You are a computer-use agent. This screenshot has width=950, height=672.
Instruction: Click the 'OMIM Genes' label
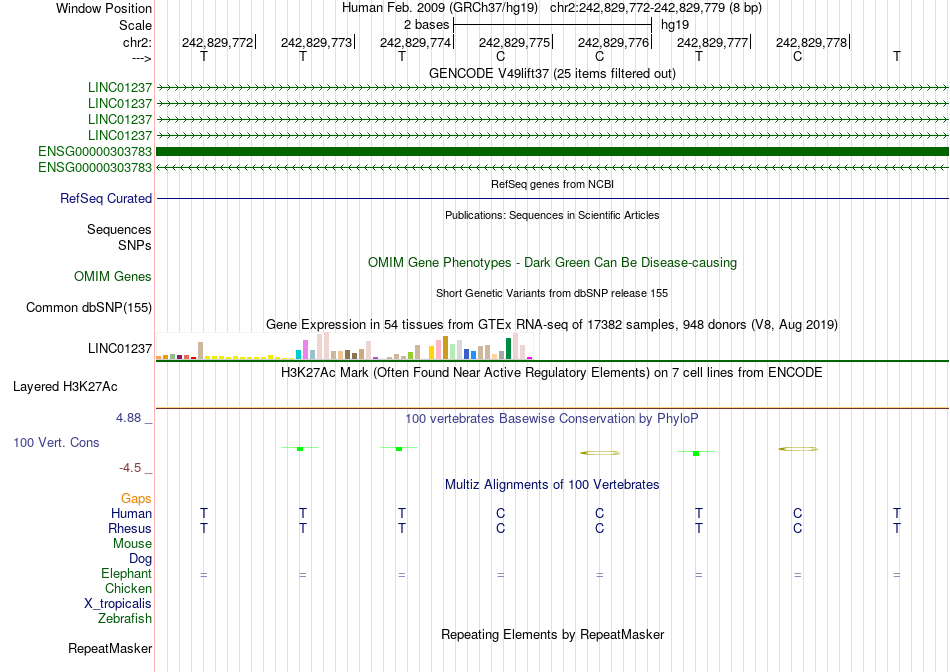click(x=113, y=276)
